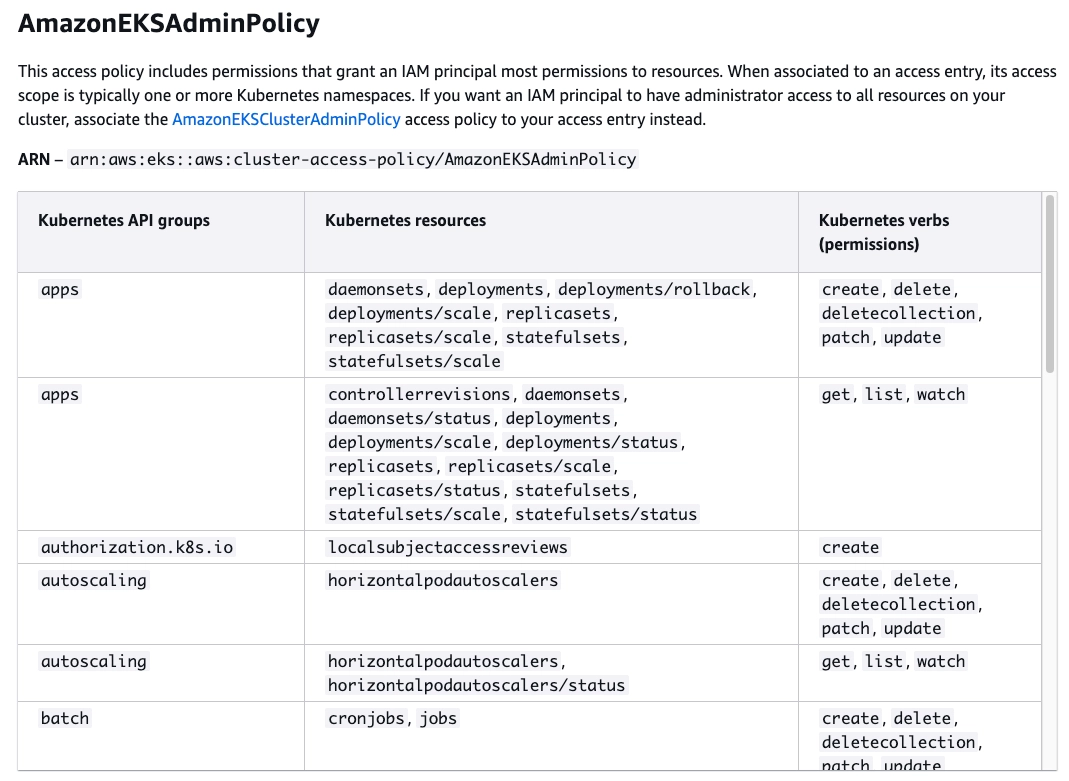Select deployments/rollback resource text

pyautogui.click(x=654, y=290)
